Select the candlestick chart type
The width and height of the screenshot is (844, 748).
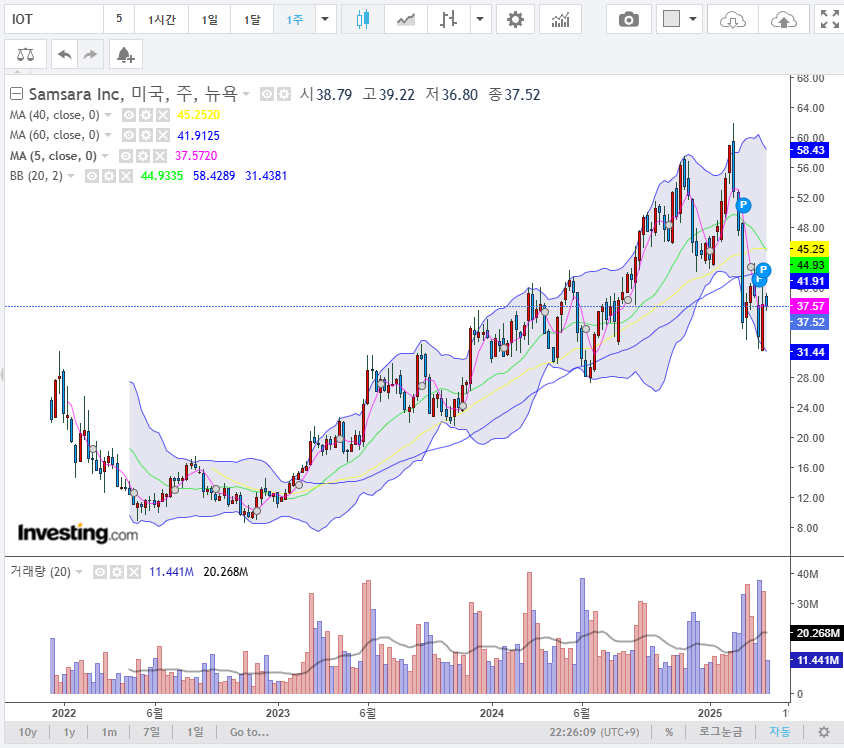[363, 20]
